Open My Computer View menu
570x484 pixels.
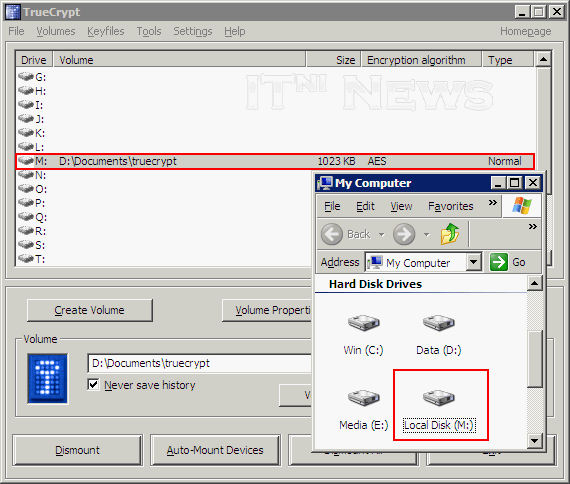tap(401, 206)
